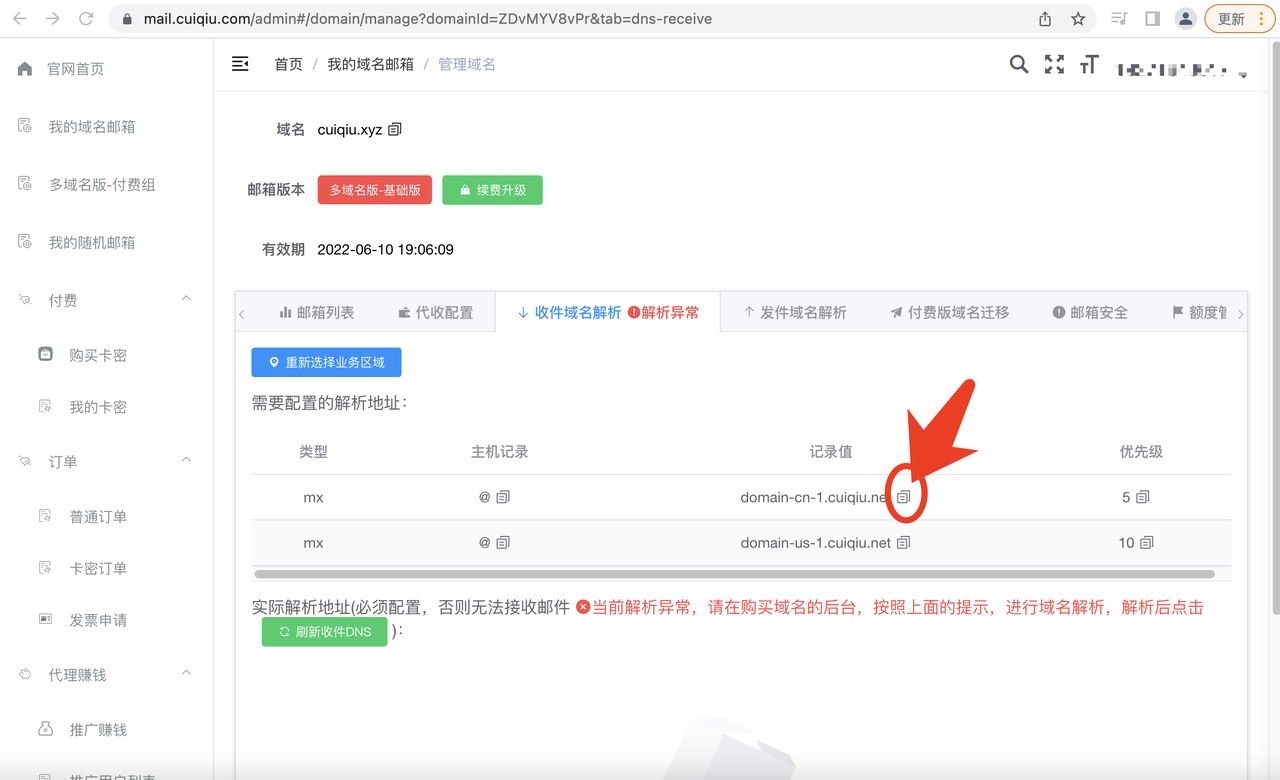1280x780 pixels.
Task: Click the site lock icon in address bar
Action: (126, 19)
